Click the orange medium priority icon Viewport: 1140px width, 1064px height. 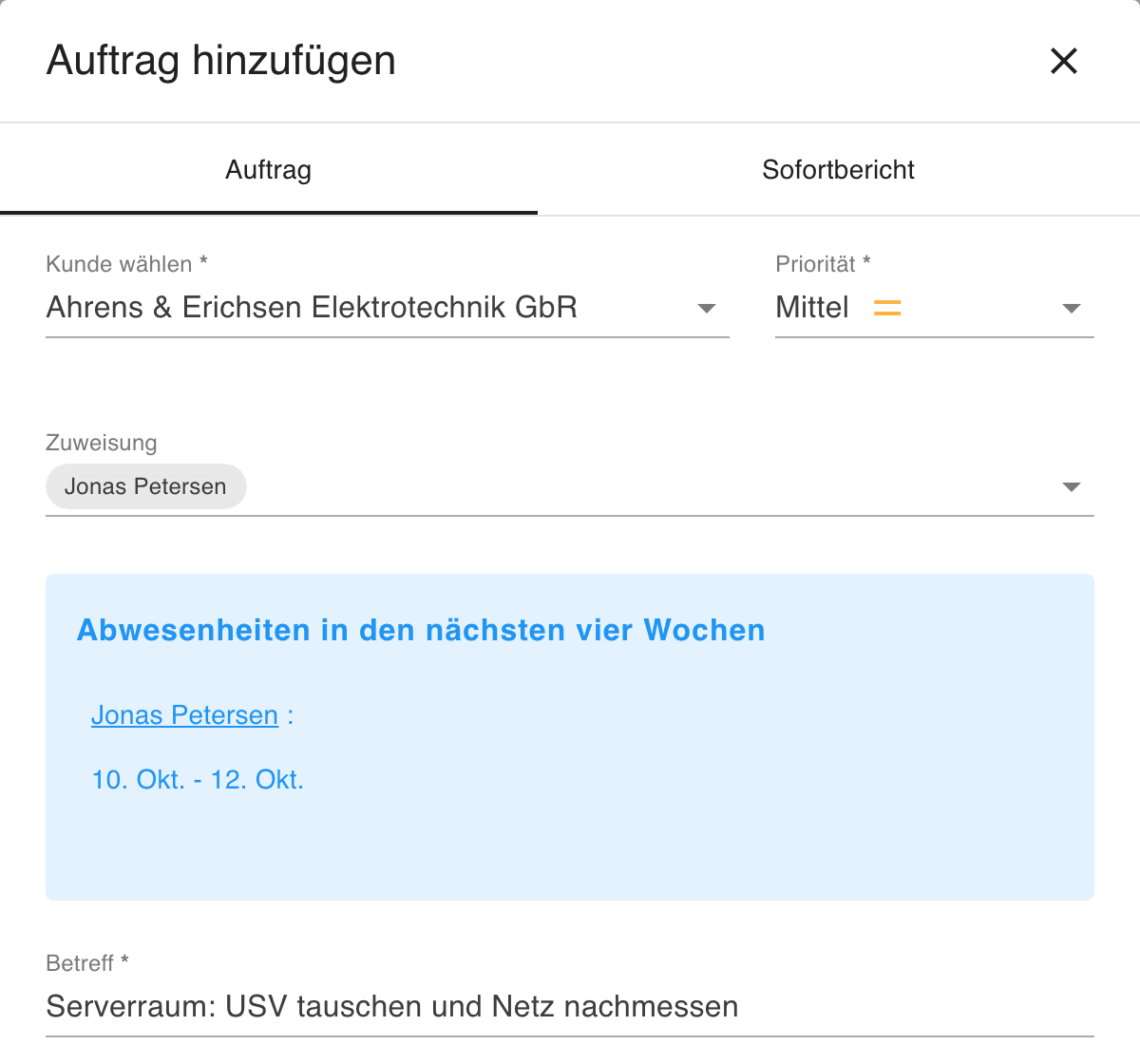click(x=887, y=308)
